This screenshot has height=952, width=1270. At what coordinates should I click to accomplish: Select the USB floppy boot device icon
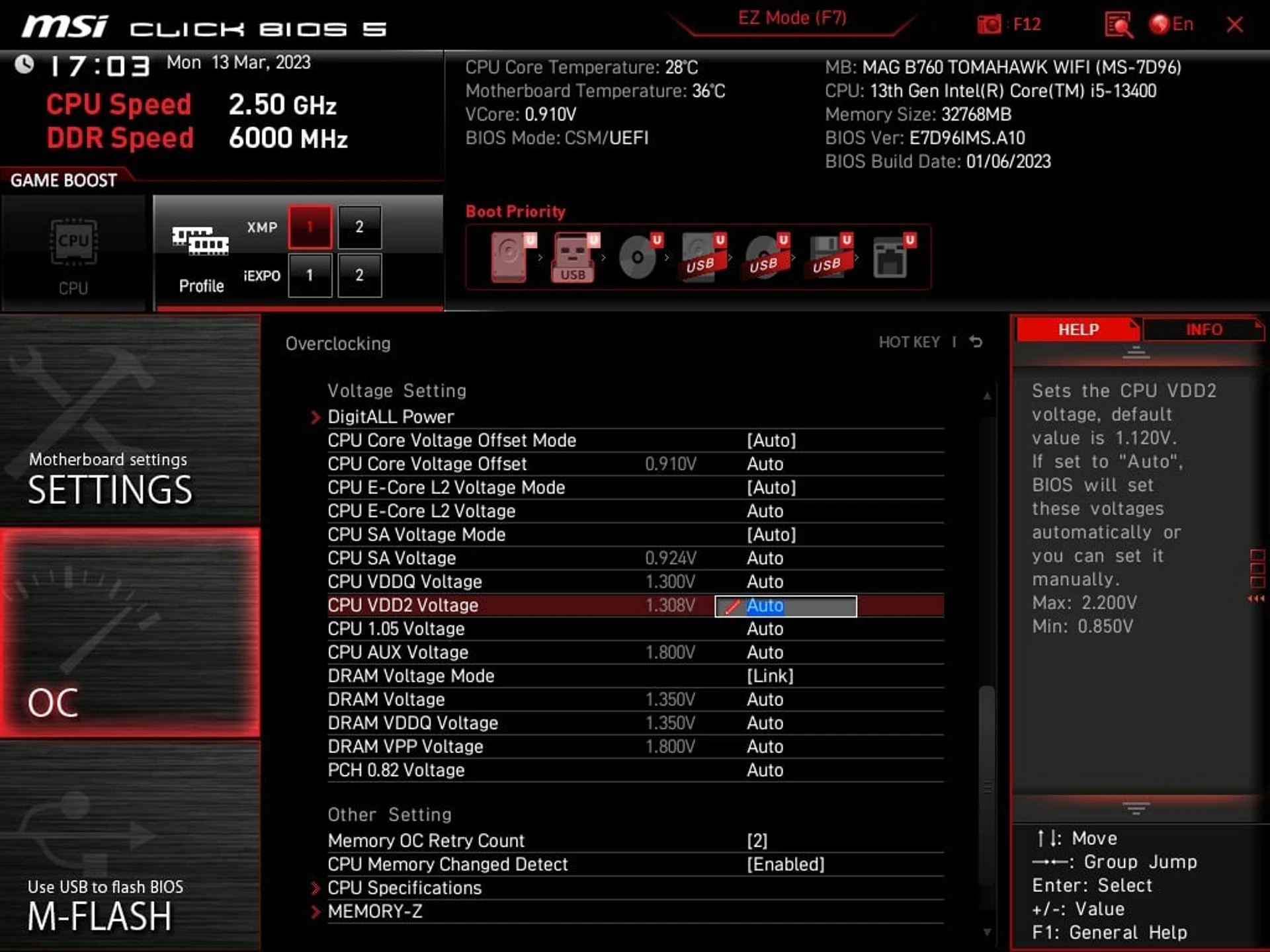point(829,258)
